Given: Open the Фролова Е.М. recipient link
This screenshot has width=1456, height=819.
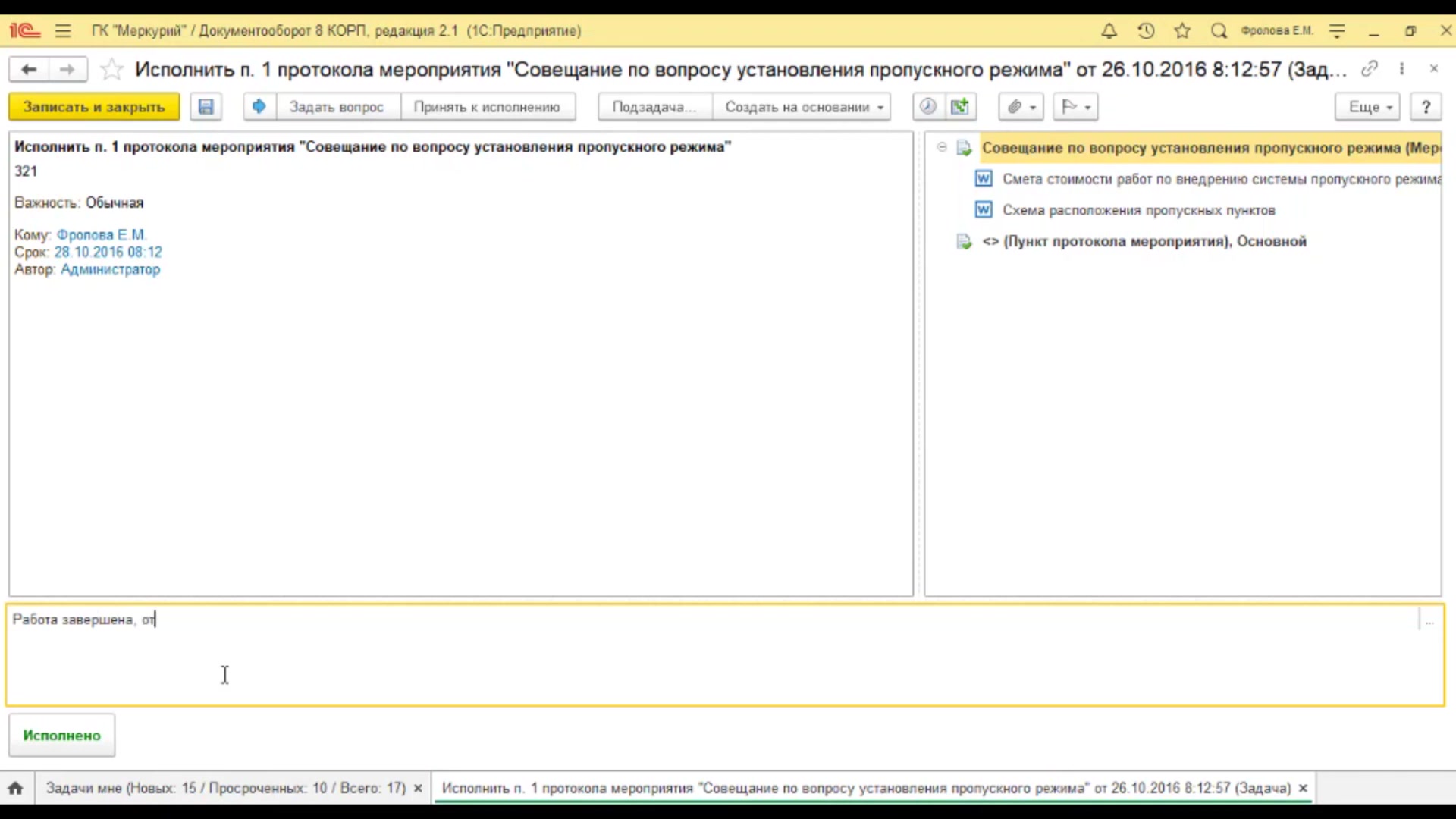Looking at the screenshot, I should (101, 235).
